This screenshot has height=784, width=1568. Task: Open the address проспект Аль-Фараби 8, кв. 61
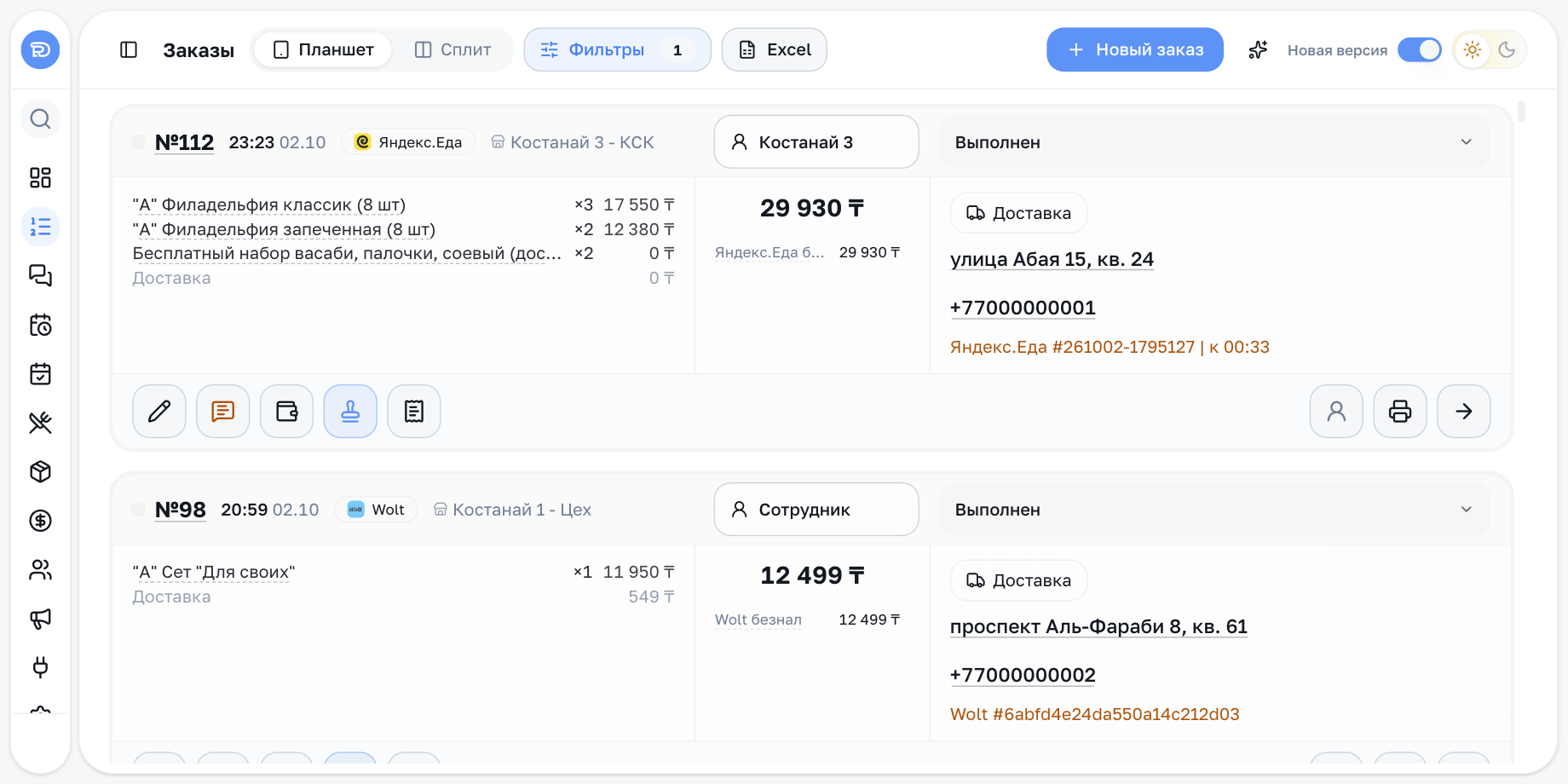[x=1098, y=626]
